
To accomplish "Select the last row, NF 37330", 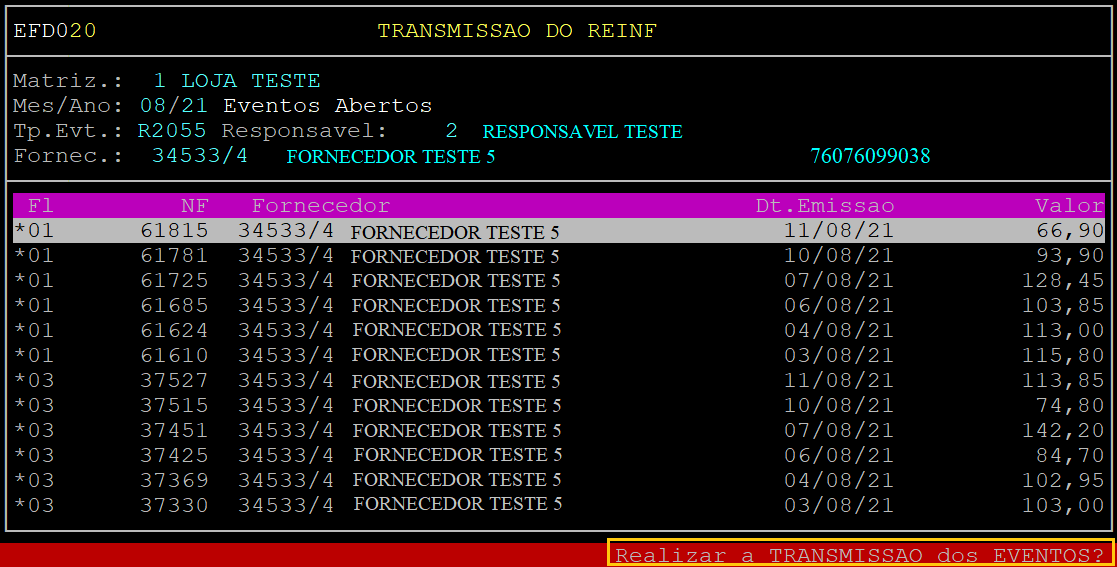I will 558,505.
